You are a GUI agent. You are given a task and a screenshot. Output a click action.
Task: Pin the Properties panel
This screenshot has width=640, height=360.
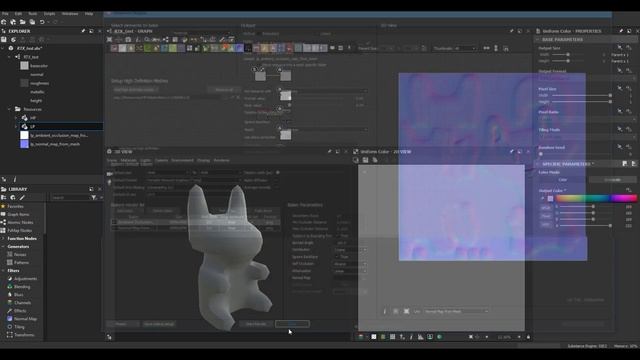pos(621,31)
